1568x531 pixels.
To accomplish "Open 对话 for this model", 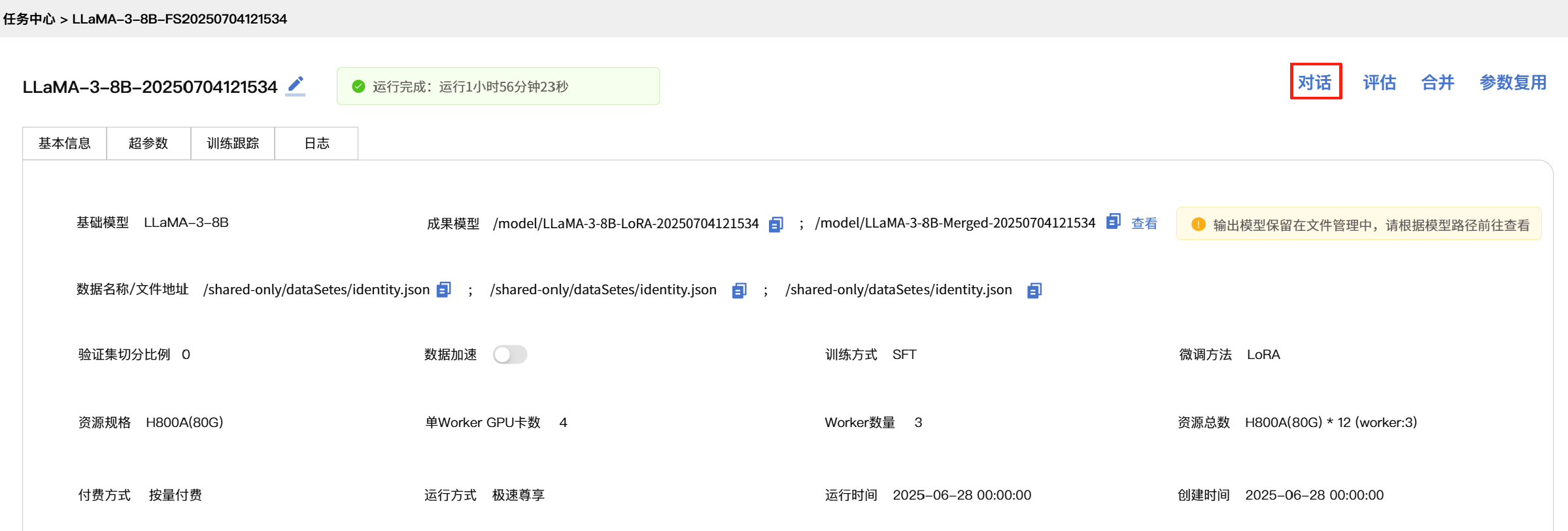I will click(1315, 82).
